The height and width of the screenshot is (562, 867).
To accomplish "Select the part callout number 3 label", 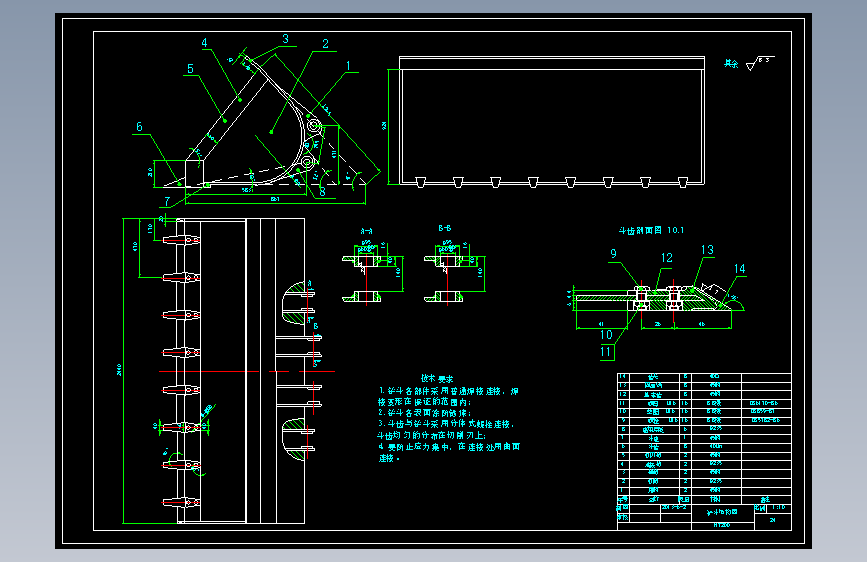I will 285,39.
